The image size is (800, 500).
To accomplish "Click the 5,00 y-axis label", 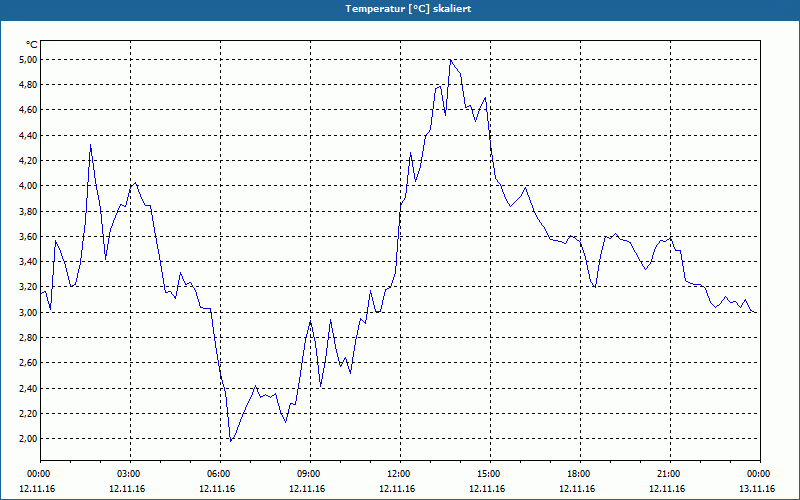I will coord(29,60).
